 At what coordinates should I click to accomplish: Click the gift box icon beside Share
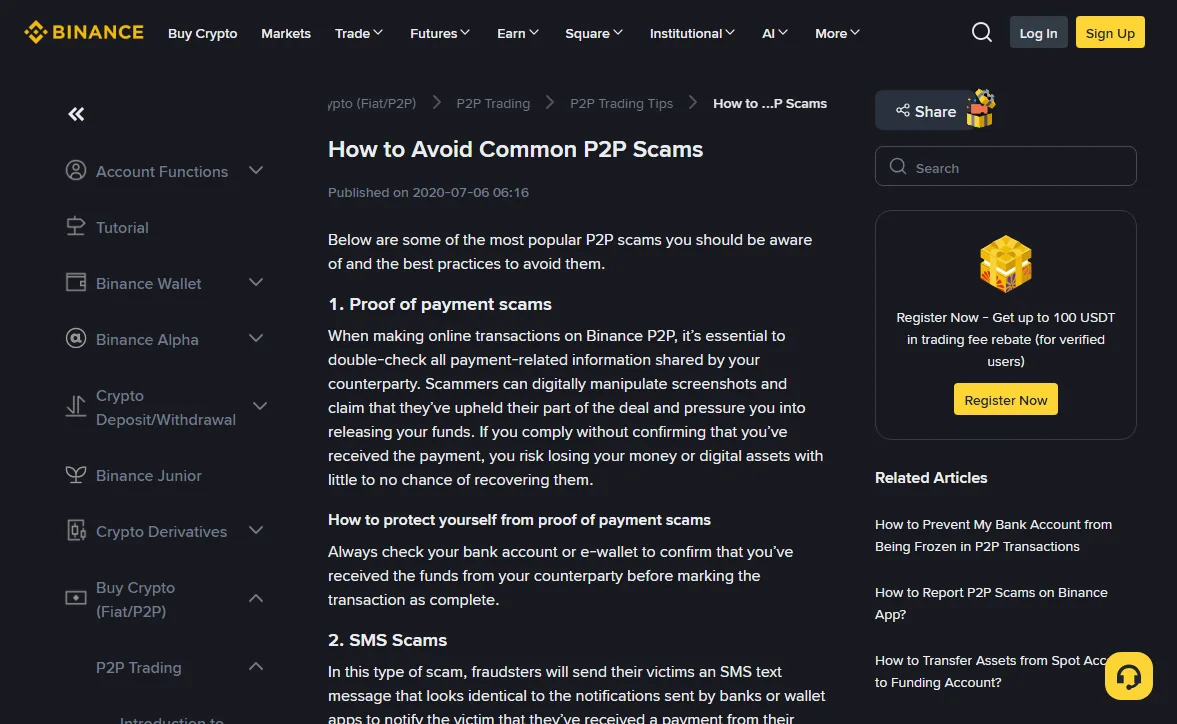[x=980, y=109]
